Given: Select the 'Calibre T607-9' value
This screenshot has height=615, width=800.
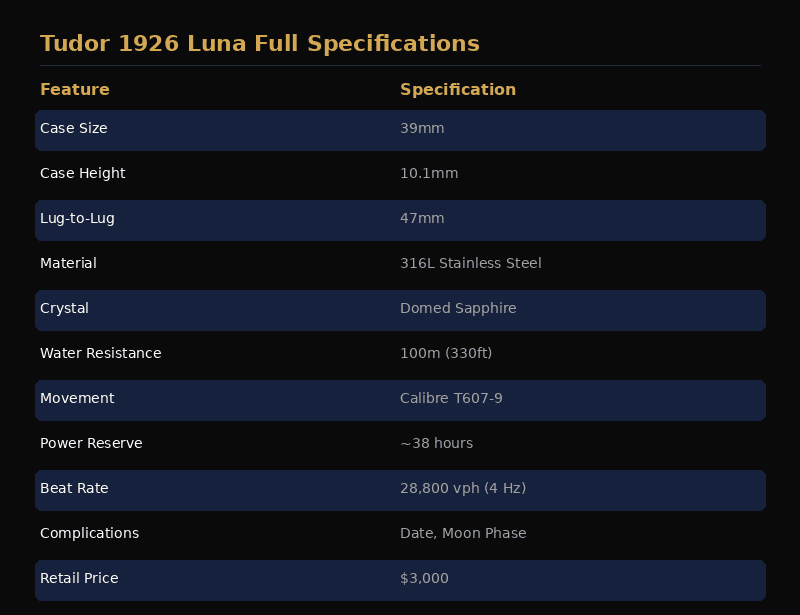Looking at the screenshot, I should pos(451,398).
